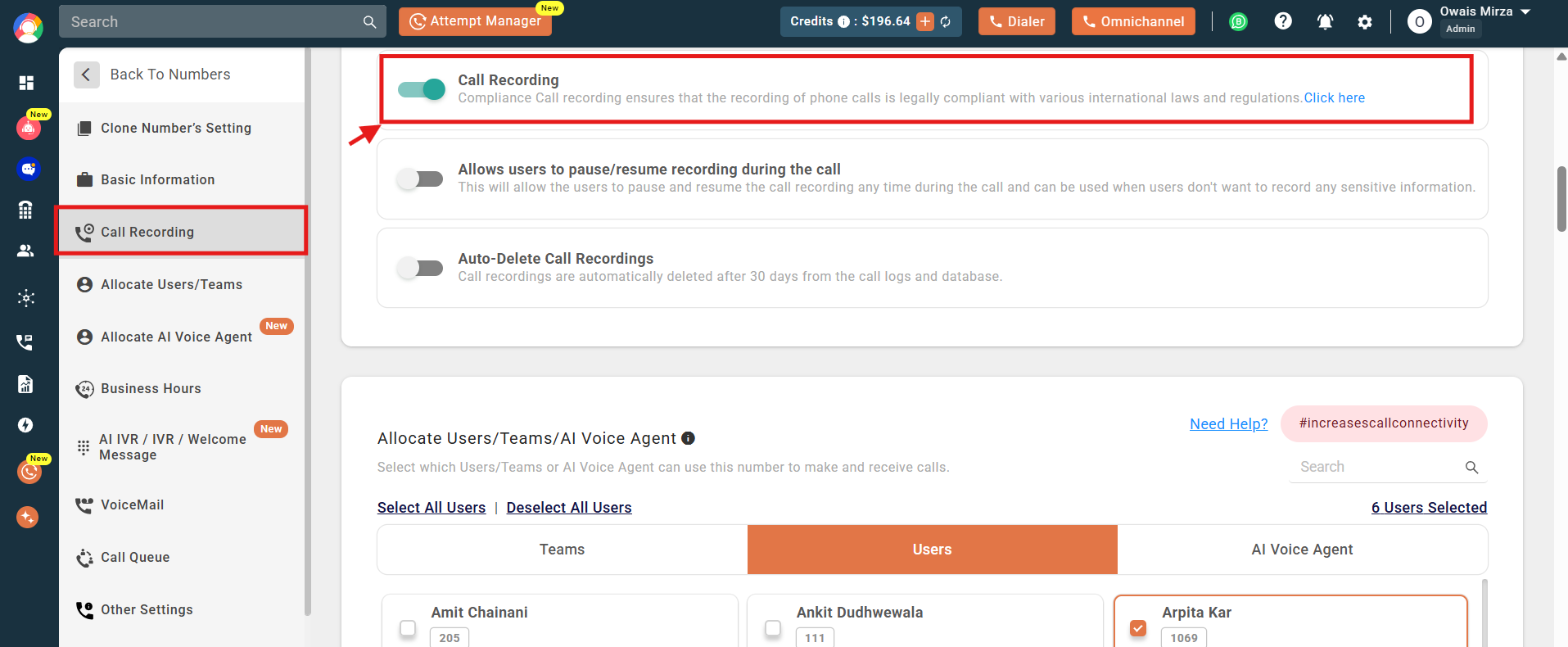
Task: Turn off the Call Recording toggle
Action: click(422, 89)
